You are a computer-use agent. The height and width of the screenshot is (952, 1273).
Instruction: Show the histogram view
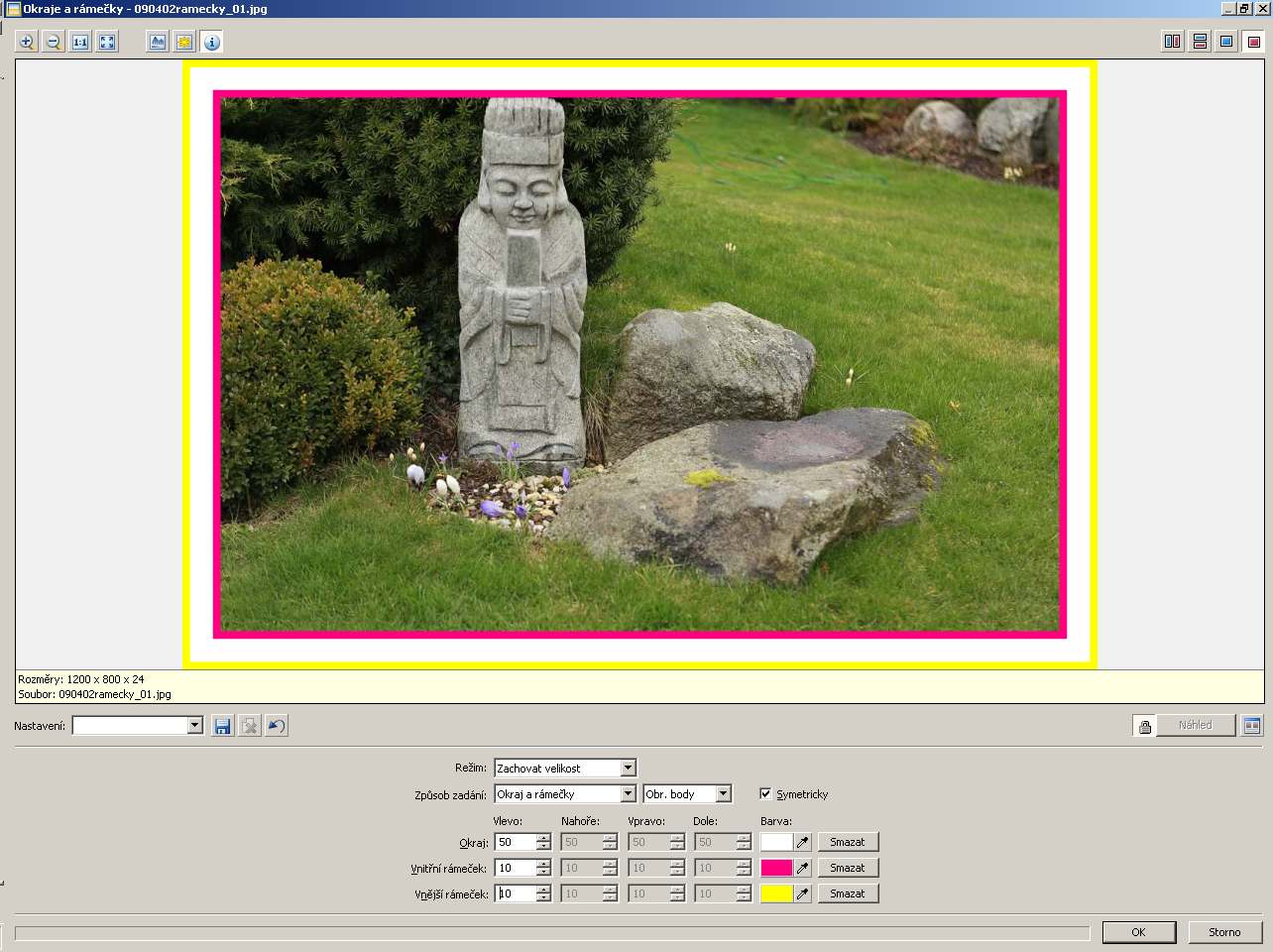[x=158, y=42]
